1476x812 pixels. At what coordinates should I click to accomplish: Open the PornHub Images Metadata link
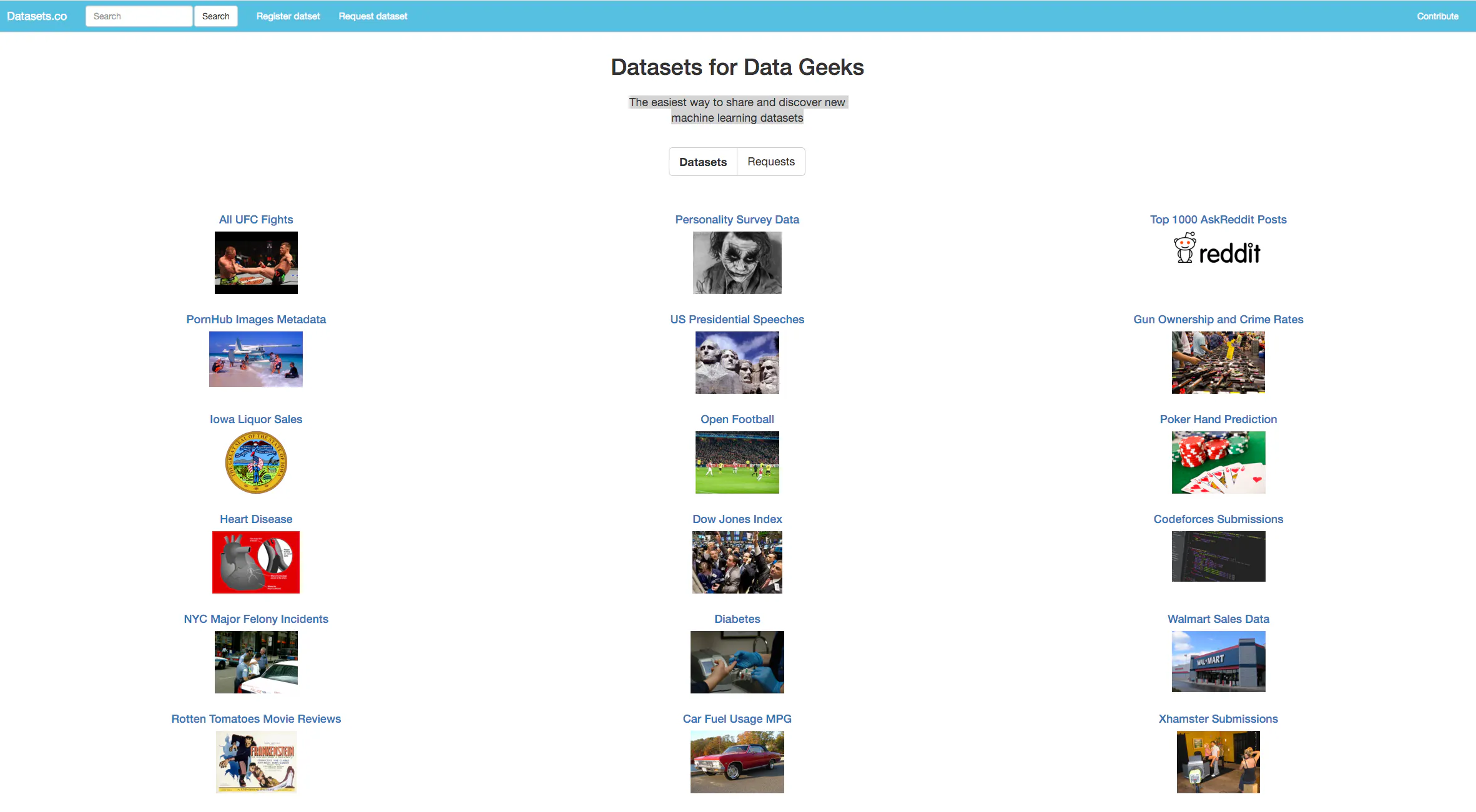pyautogui.click(x=256, y=320)
